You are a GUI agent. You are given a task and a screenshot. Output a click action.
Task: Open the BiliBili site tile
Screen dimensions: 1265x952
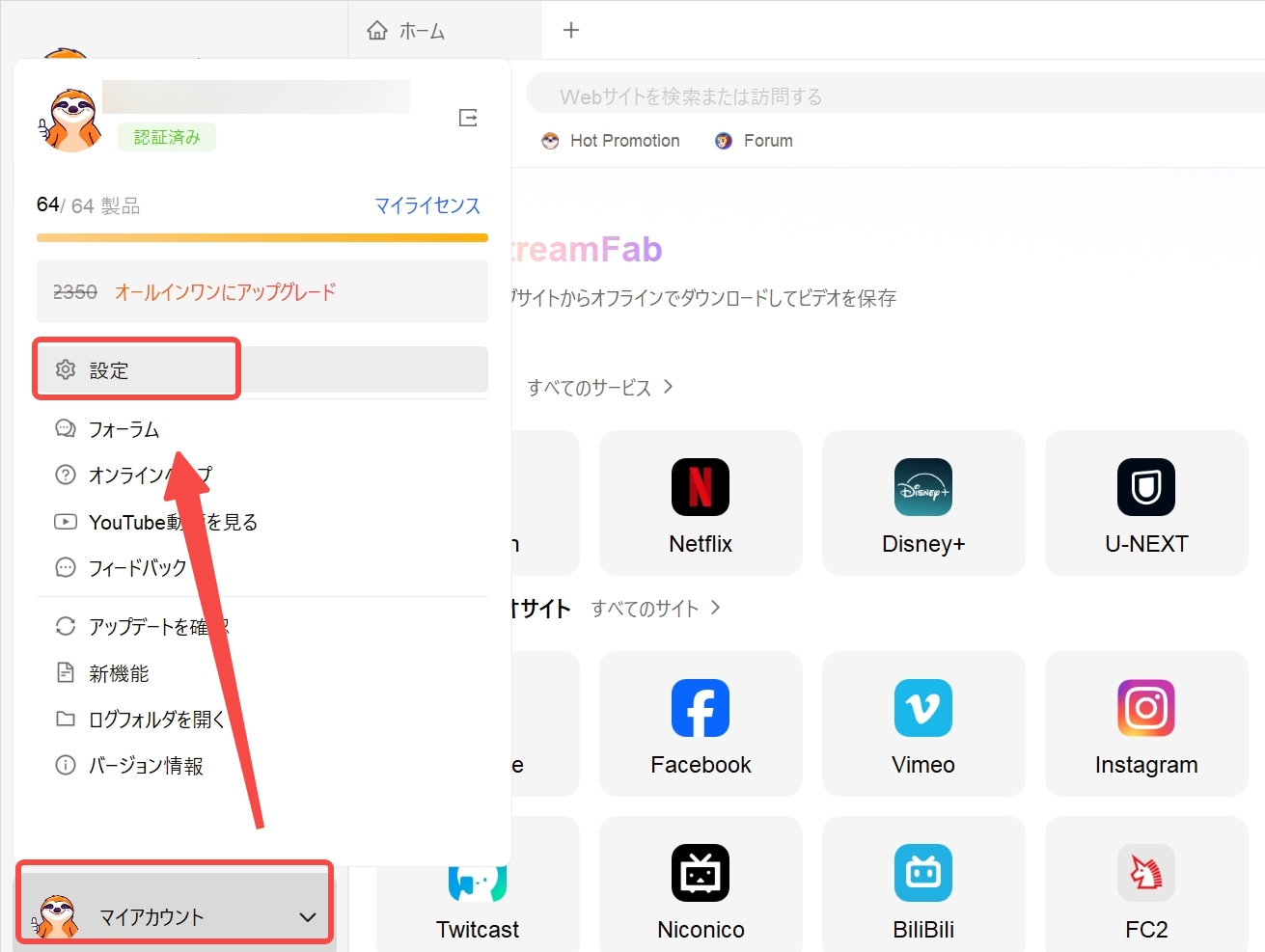[923, 884]
